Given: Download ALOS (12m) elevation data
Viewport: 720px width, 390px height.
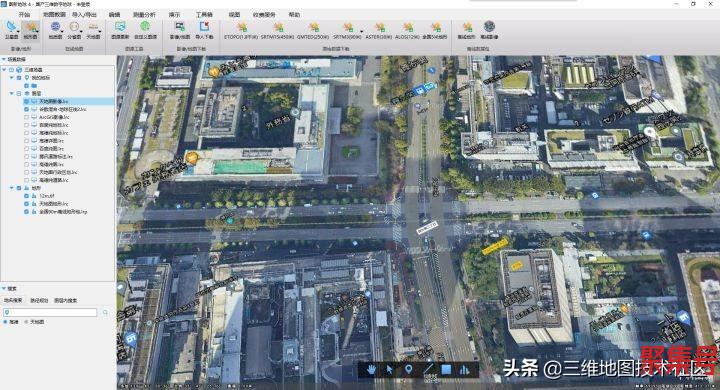Looking at the screenshot, I should 407,30.
